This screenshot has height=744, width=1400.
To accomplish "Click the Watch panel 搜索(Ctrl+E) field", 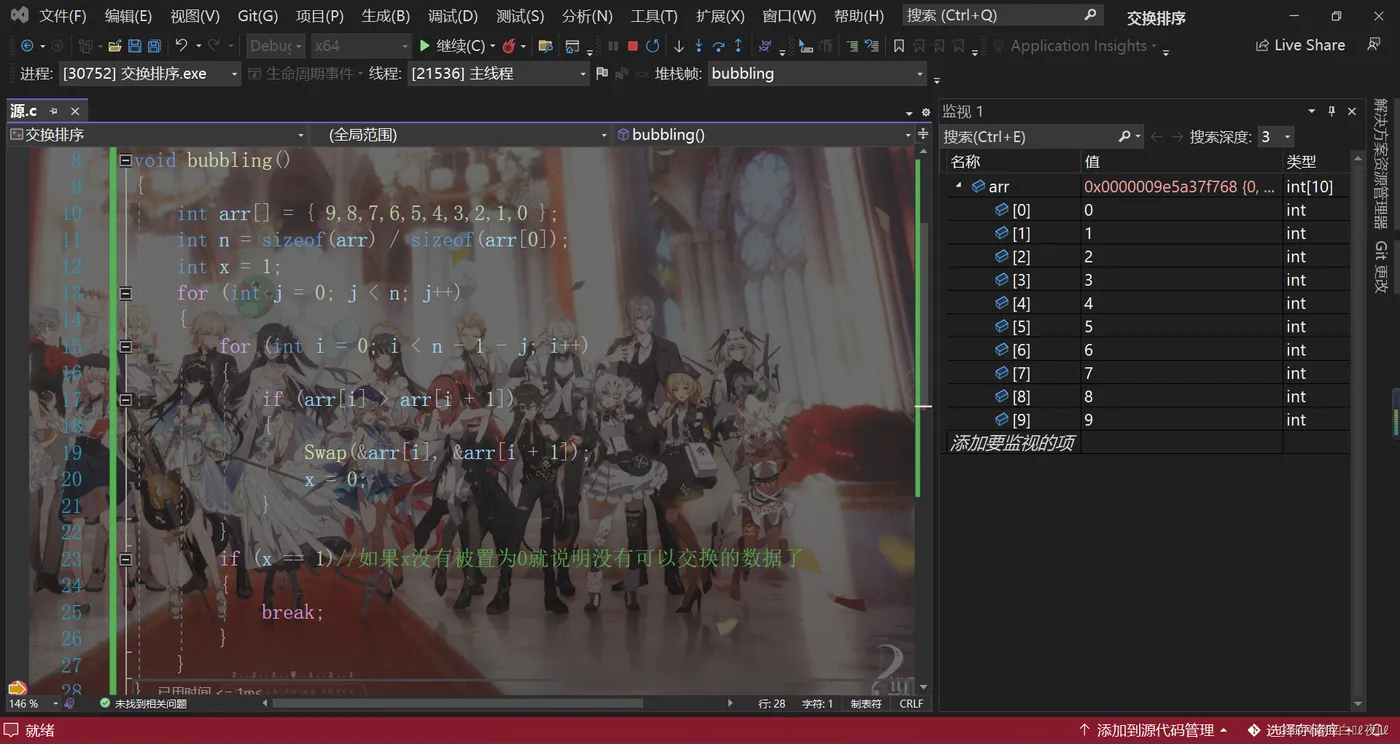I will [1042, 136].
